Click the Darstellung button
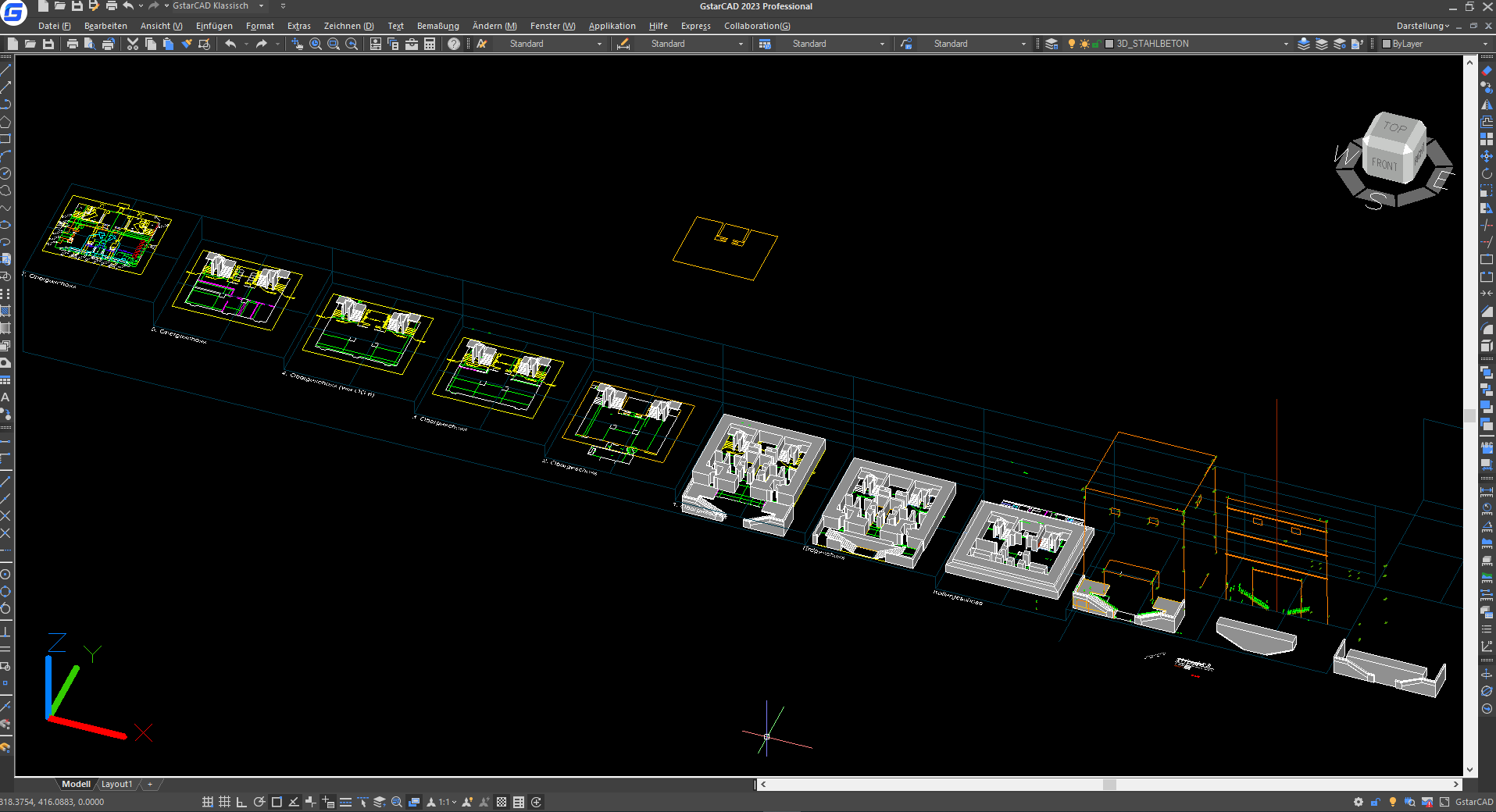 pos(1422,26)
